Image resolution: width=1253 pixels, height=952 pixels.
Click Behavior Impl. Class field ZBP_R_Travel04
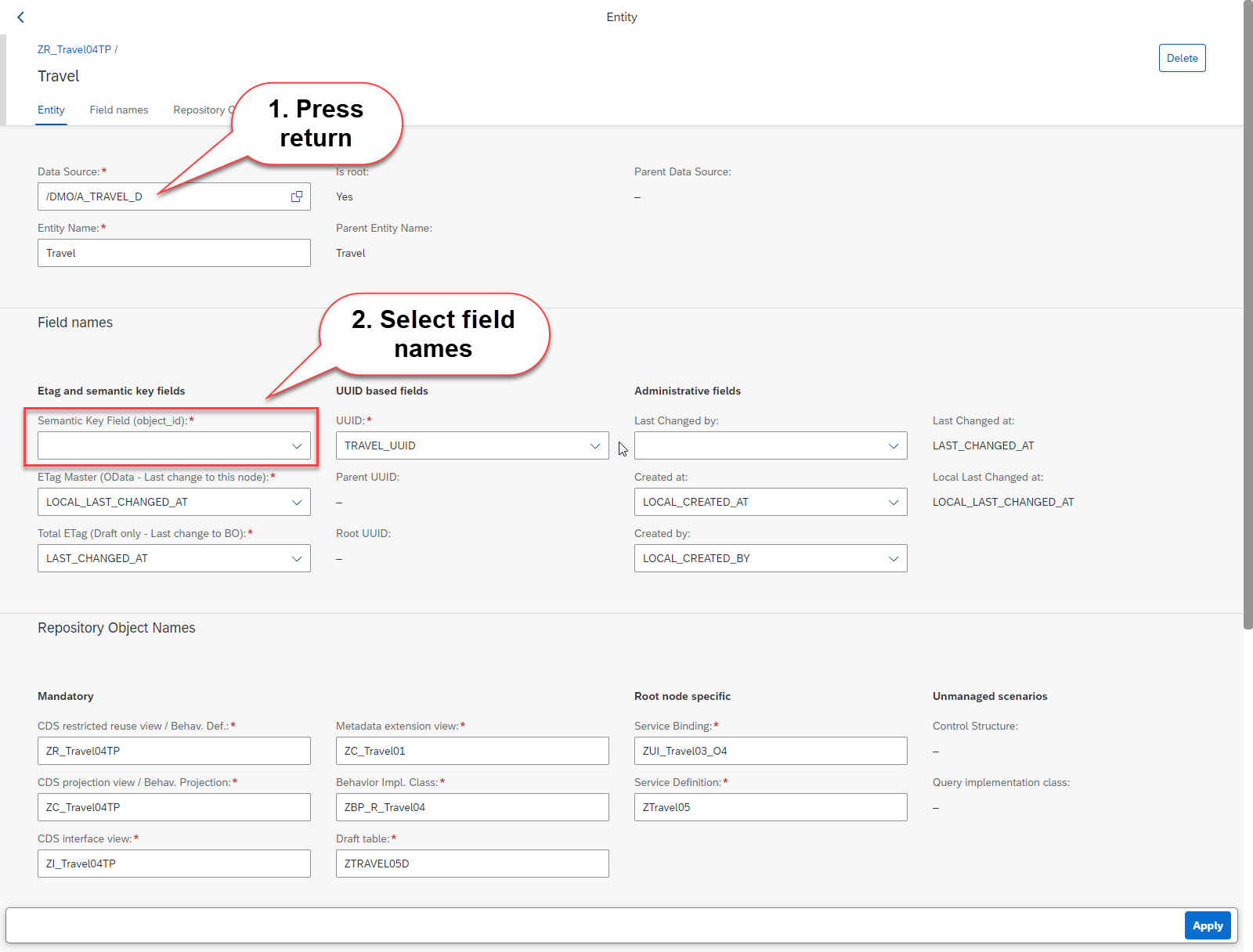pos(472,807)
